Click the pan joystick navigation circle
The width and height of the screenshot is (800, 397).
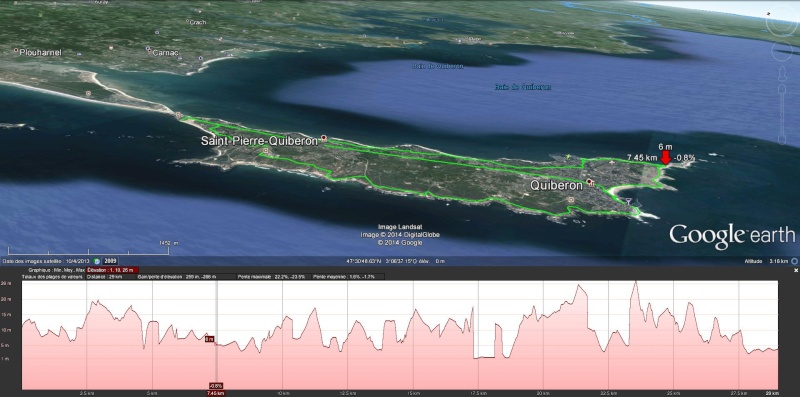782,51
